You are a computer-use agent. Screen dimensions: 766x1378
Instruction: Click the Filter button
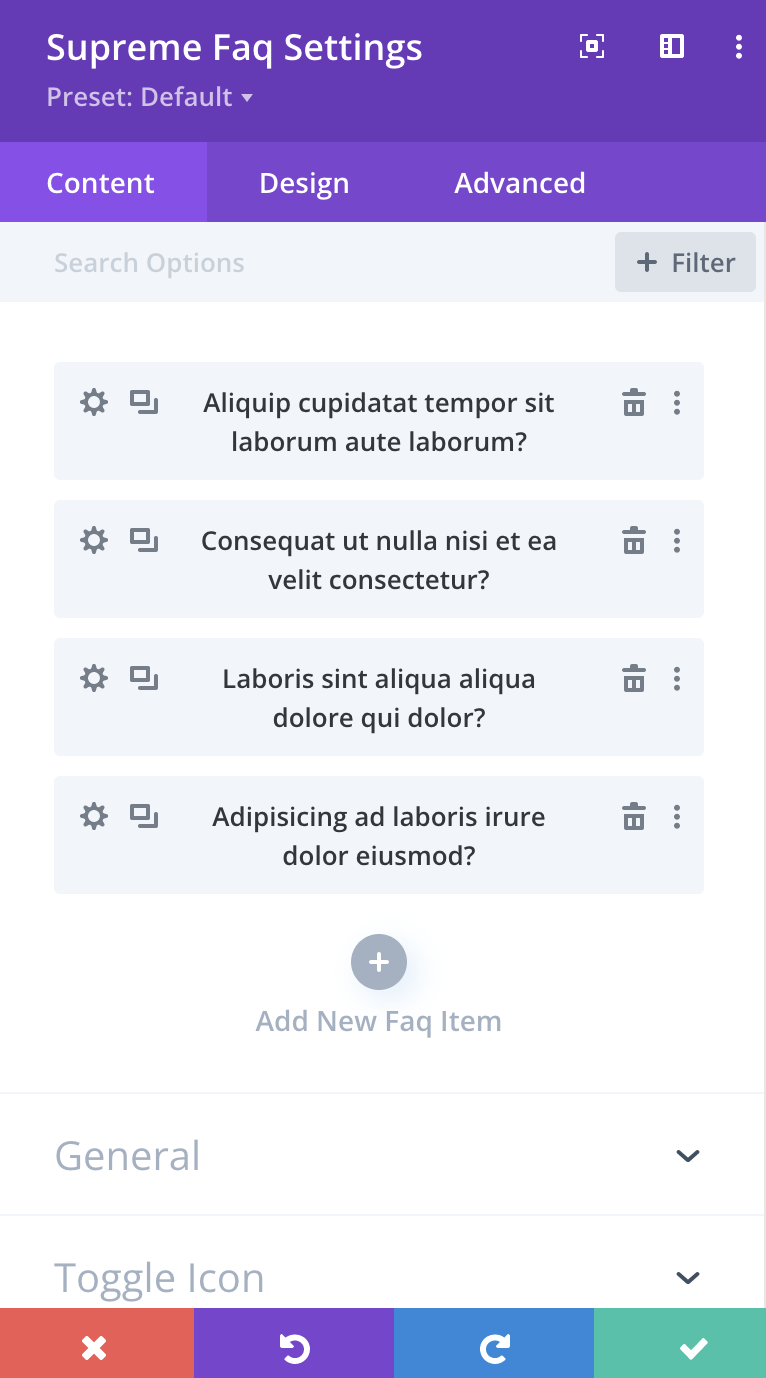point(685,263)
